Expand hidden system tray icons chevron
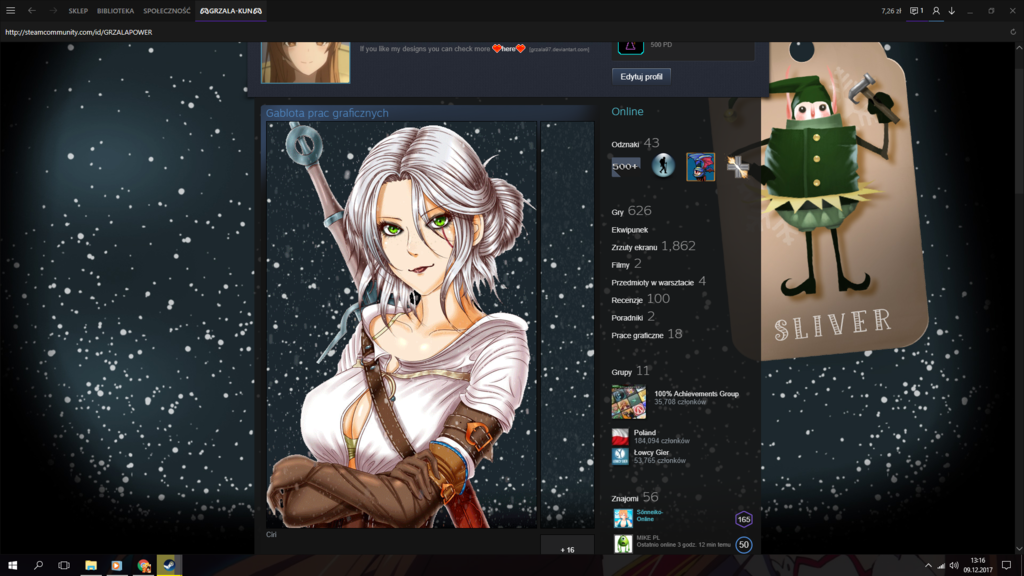The image size is (1024, 576). (x=928, y=566)
